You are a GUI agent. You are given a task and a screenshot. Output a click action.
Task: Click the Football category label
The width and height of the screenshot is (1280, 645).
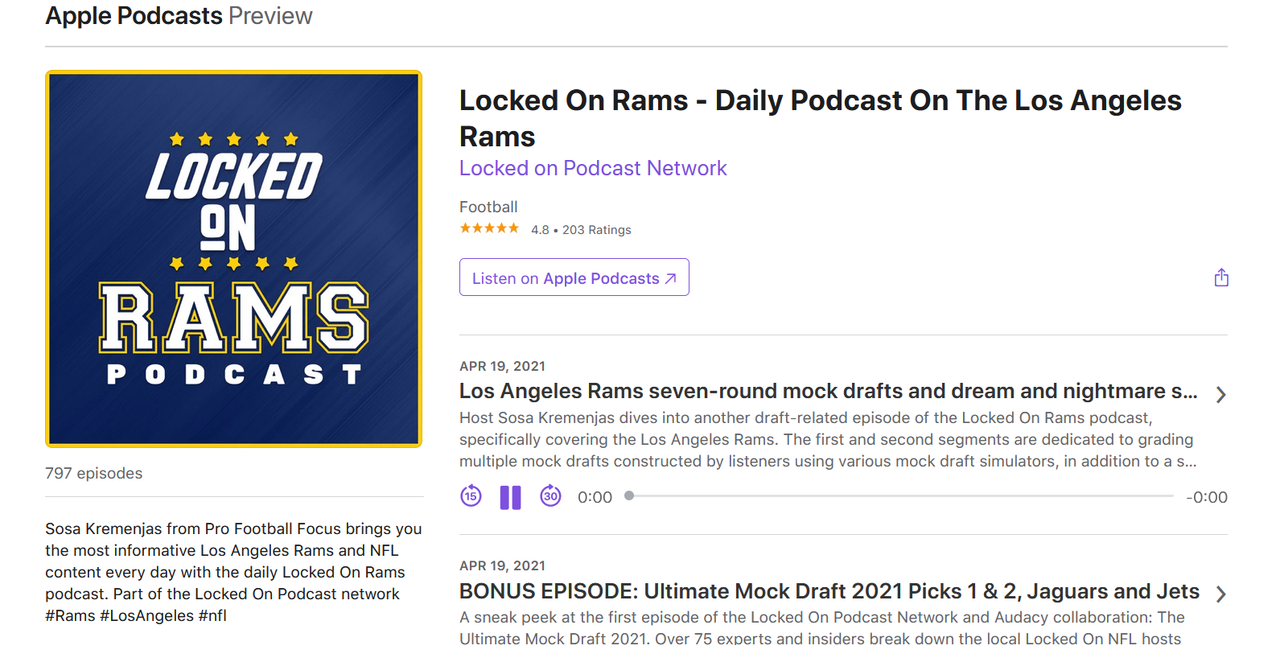click(488, 207)
